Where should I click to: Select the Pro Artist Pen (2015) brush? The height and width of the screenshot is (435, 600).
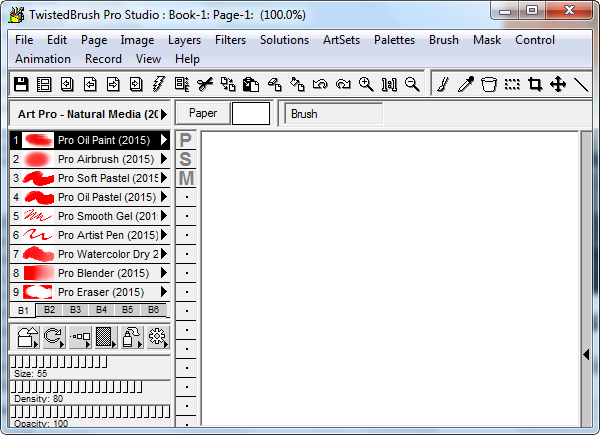click(x=90, y=235)
